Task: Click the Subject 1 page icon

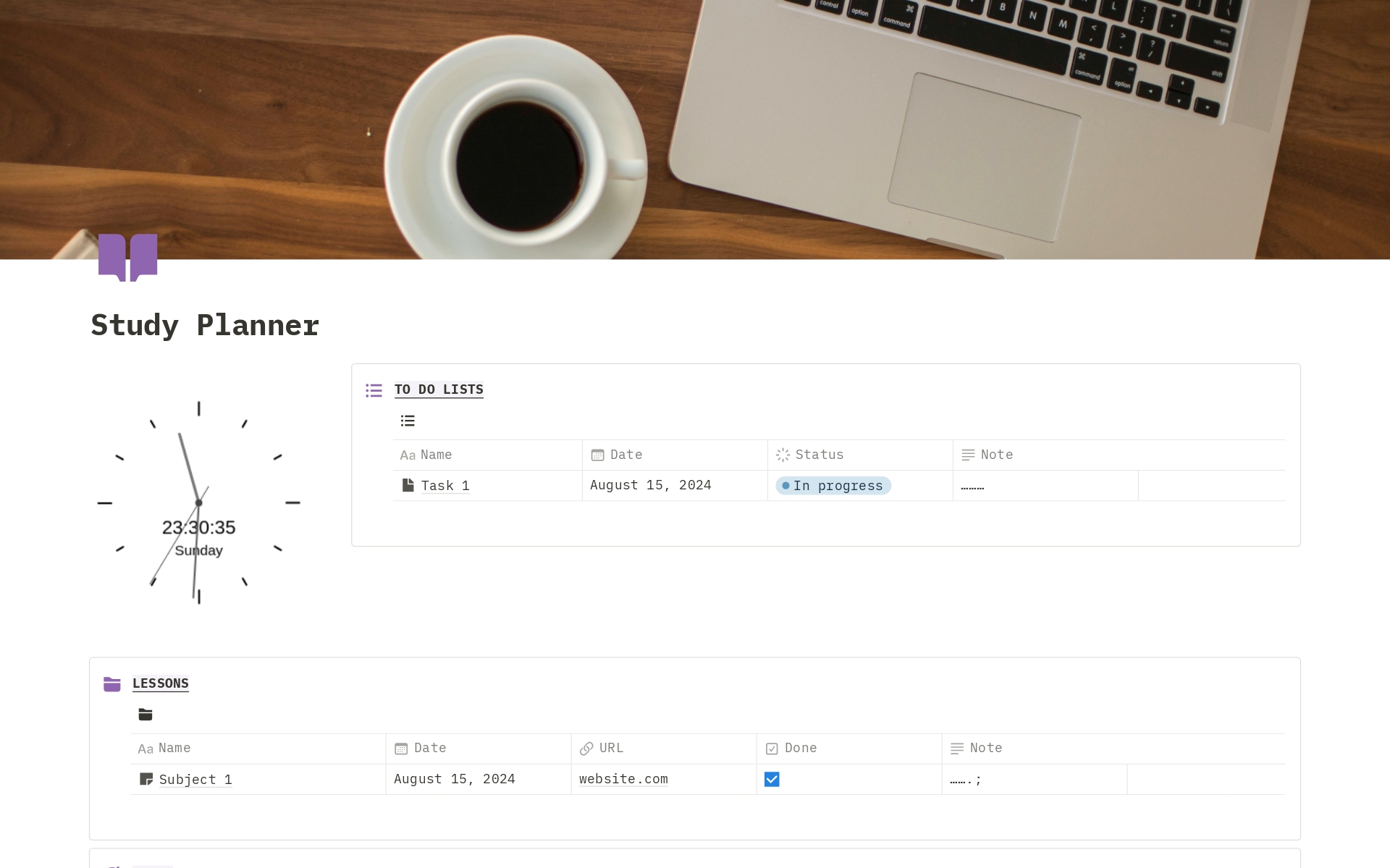Action: pyautogui.click(x=146, y=779)
